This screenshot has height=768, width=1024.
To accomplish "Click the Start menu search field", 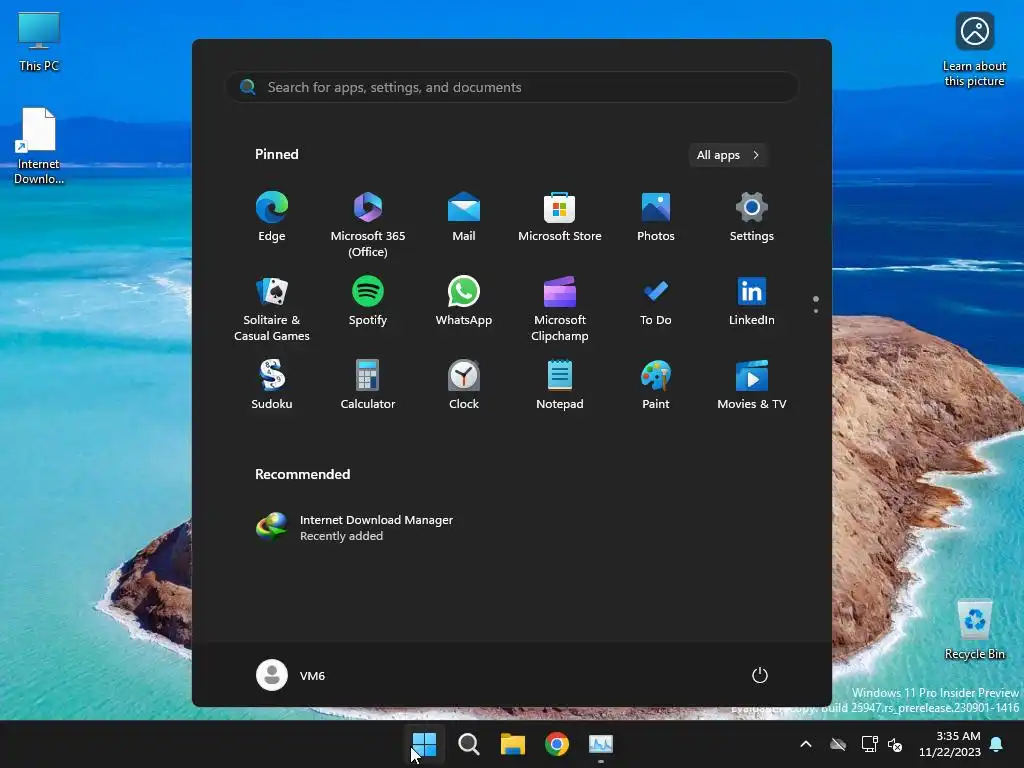I will pos(512,87).
